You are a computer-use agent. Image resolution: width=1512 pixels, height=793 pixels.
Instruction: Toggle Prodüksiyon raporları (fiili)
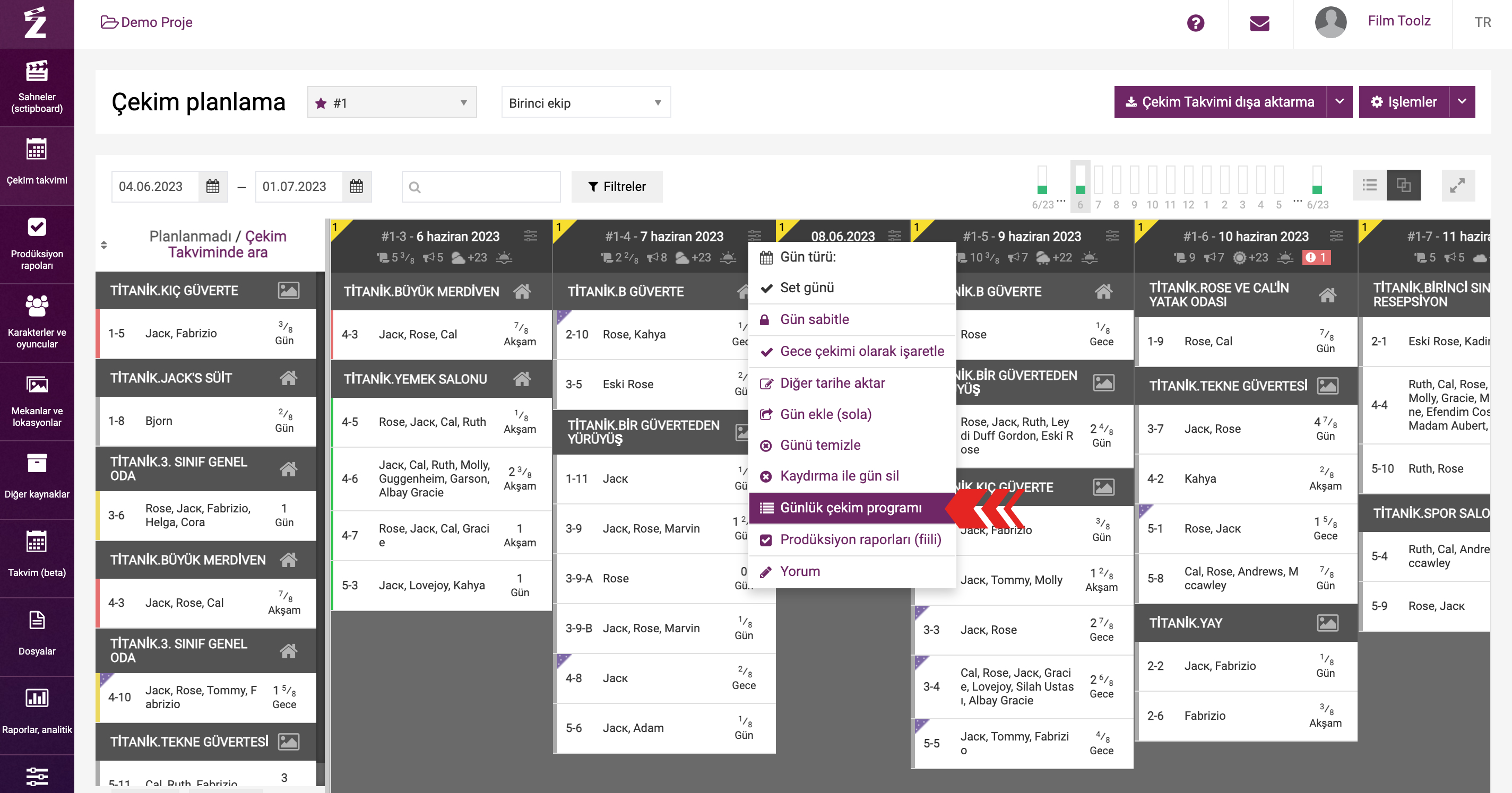point(852,539)
